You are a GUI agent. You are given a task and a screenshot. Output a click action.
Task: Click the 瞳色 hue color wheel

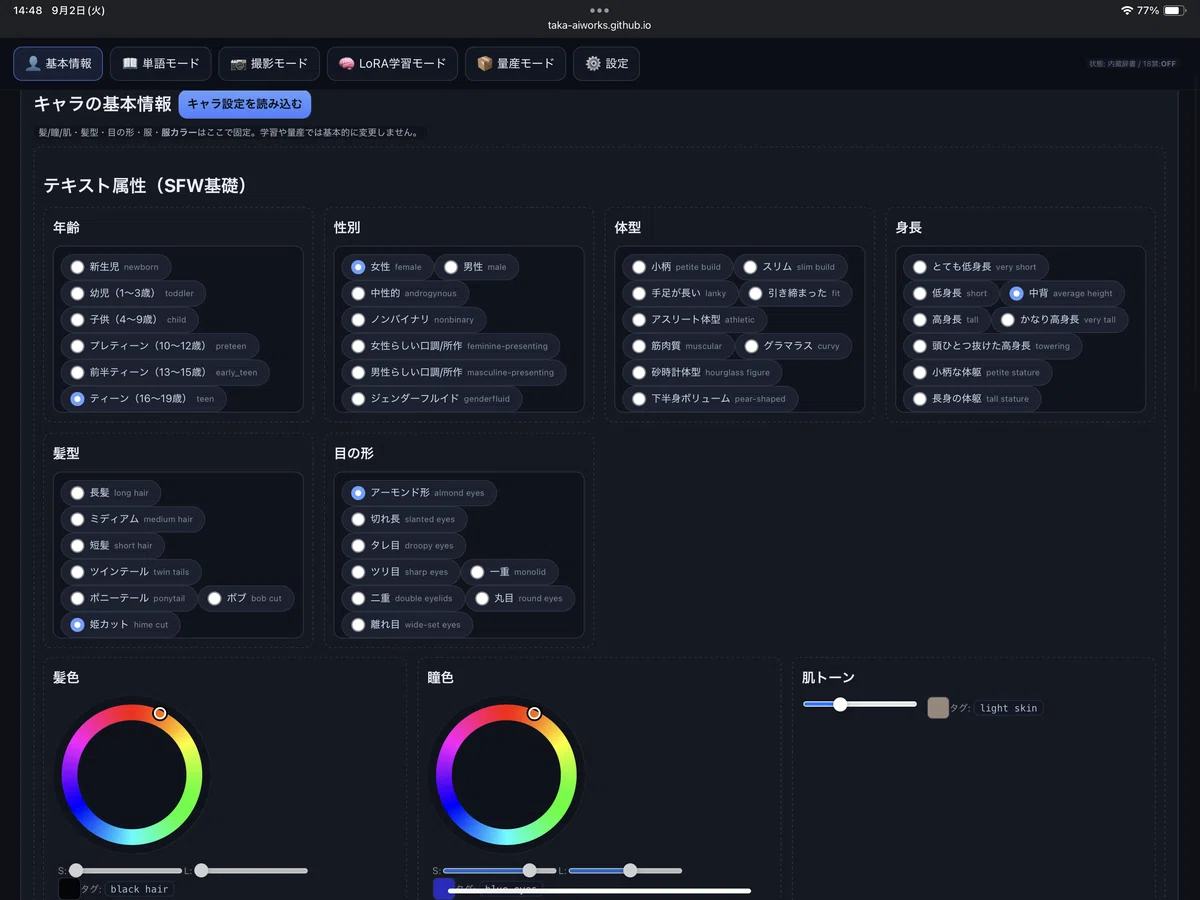point(507,775)
